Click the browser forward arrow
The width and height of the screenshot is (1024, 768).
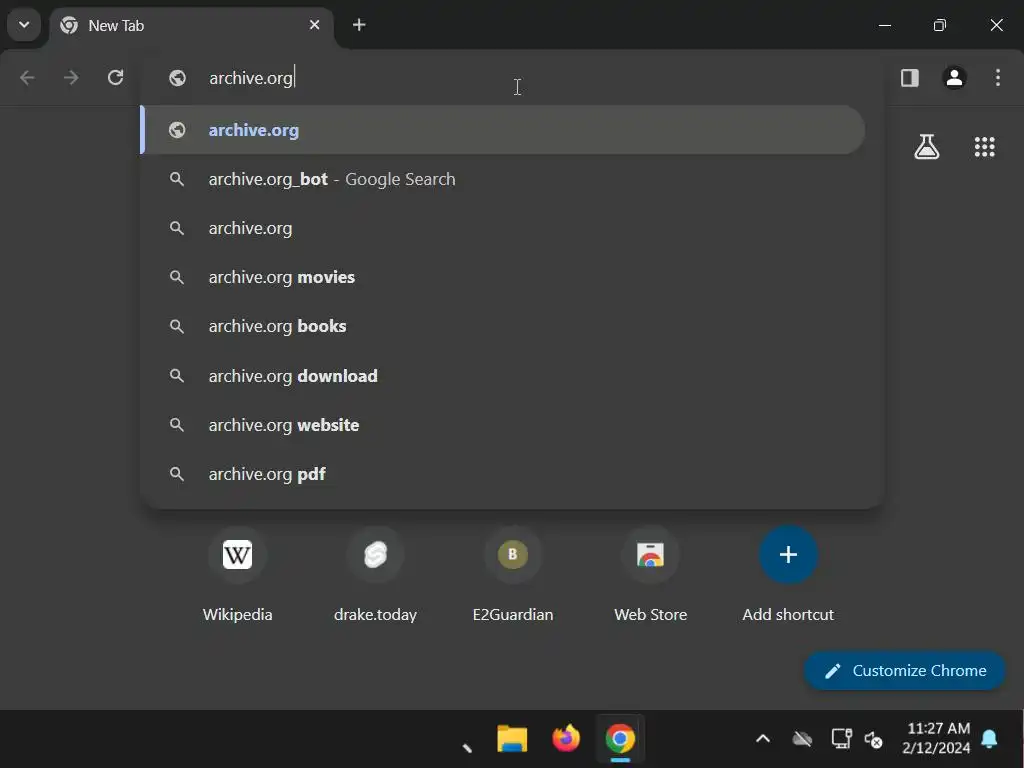pos(71,78)
